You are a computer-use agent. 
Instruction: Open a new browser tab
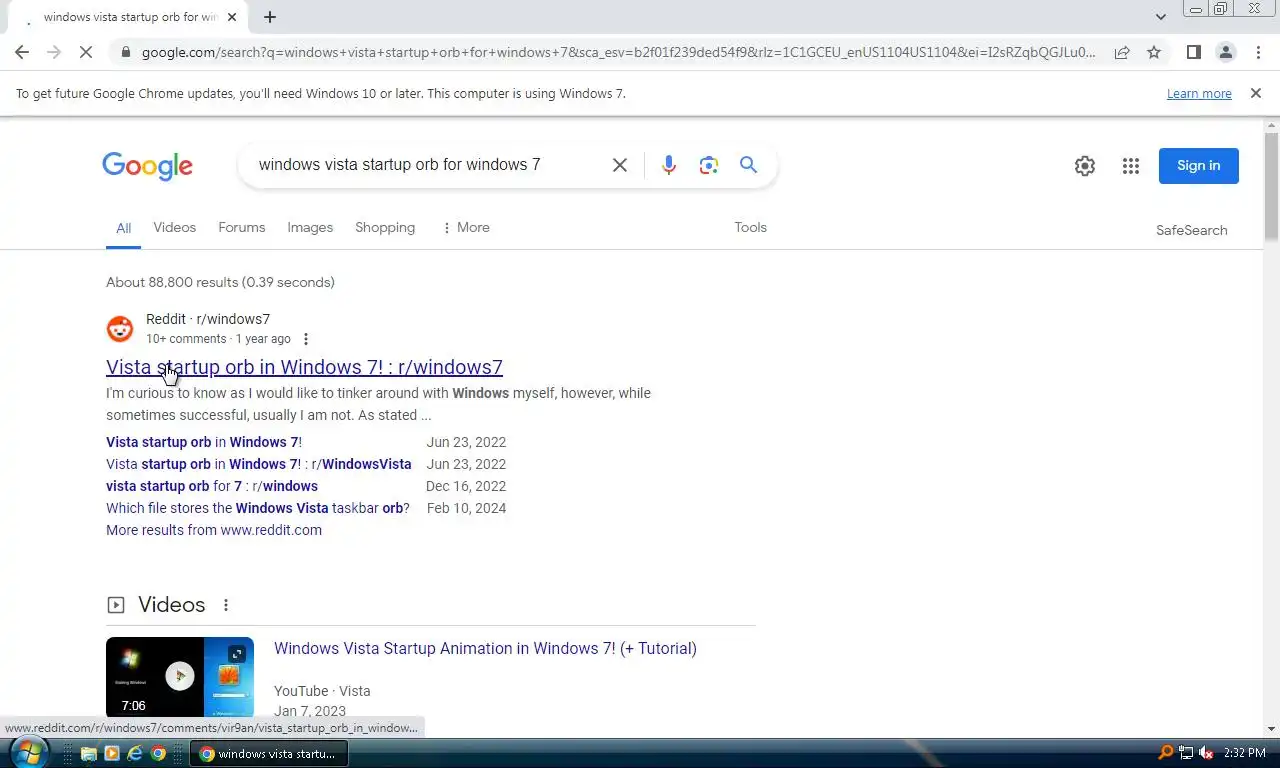270,17
